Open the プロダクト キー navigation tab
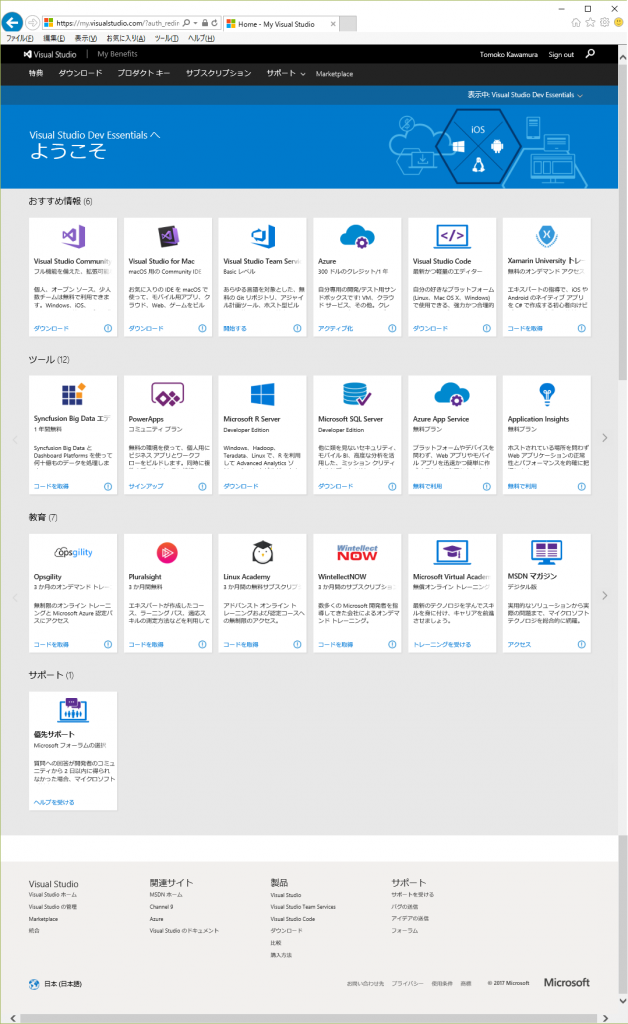The width and height of the screenshot is (628, 1024). pos(144,73)
